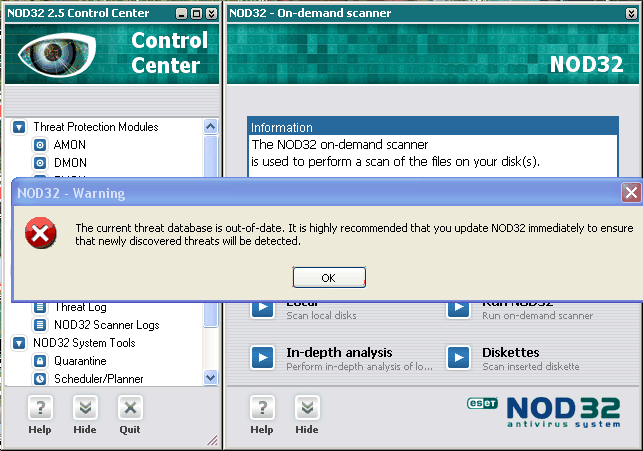Collapse the NOD32 System Tools group

coord(19,343)
